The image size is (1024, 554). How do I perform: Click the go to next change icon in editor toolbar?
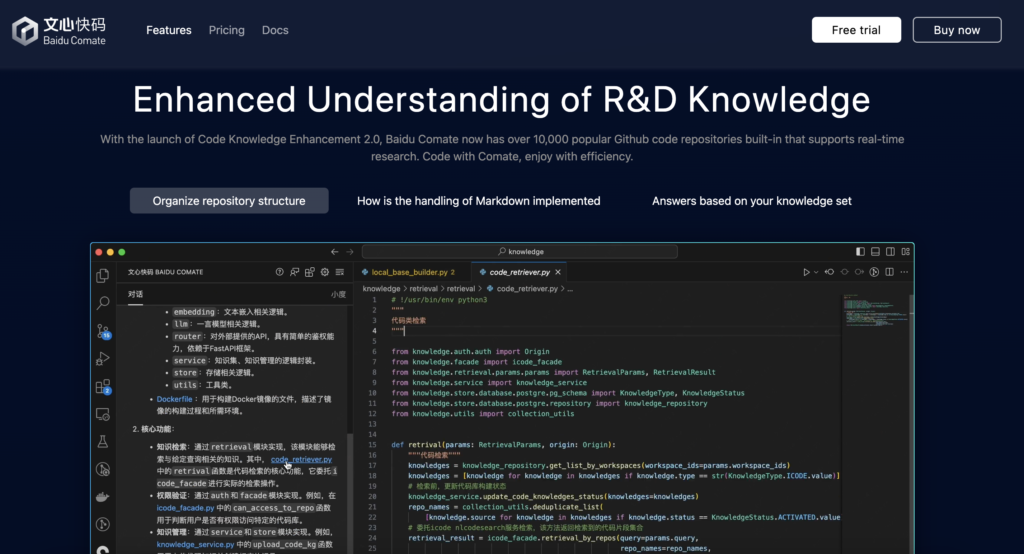859,272
